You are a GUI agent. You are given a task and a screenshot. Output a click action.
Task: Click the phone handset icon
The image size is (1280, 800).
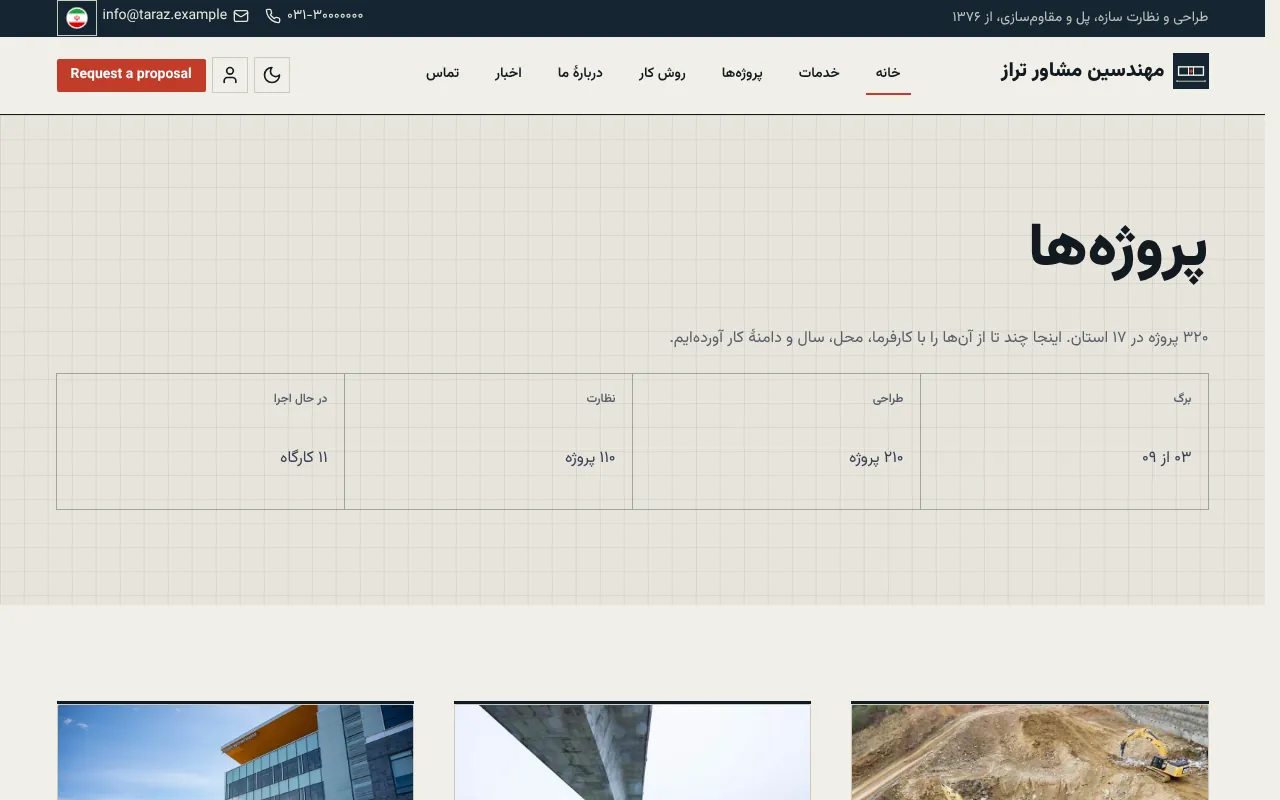tap(273, 16)
